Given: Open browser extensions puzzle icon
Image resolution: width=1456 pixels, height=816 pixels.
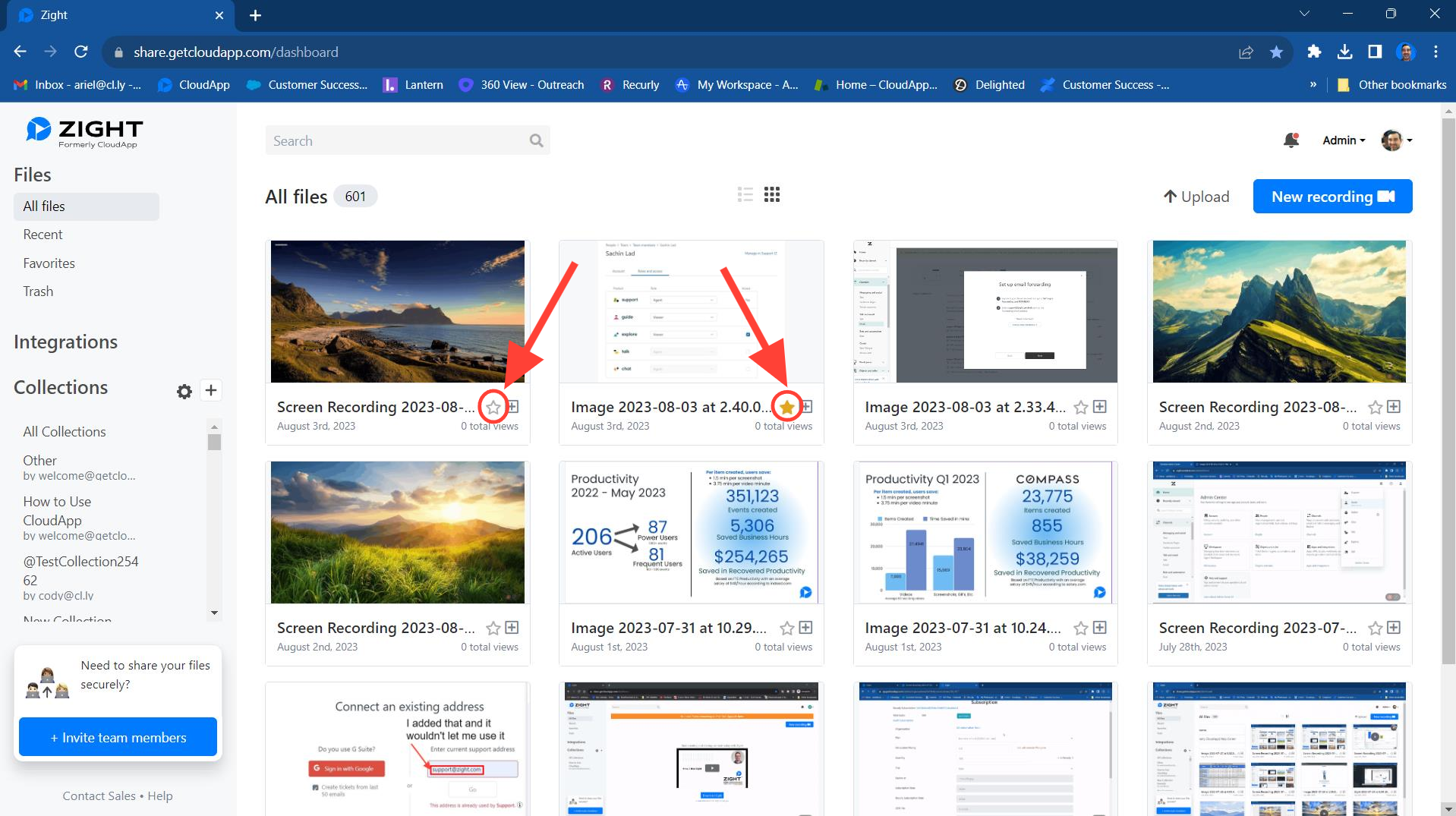Looking at the screenshot, I should pyautogui.click(x=1314, y=52).
